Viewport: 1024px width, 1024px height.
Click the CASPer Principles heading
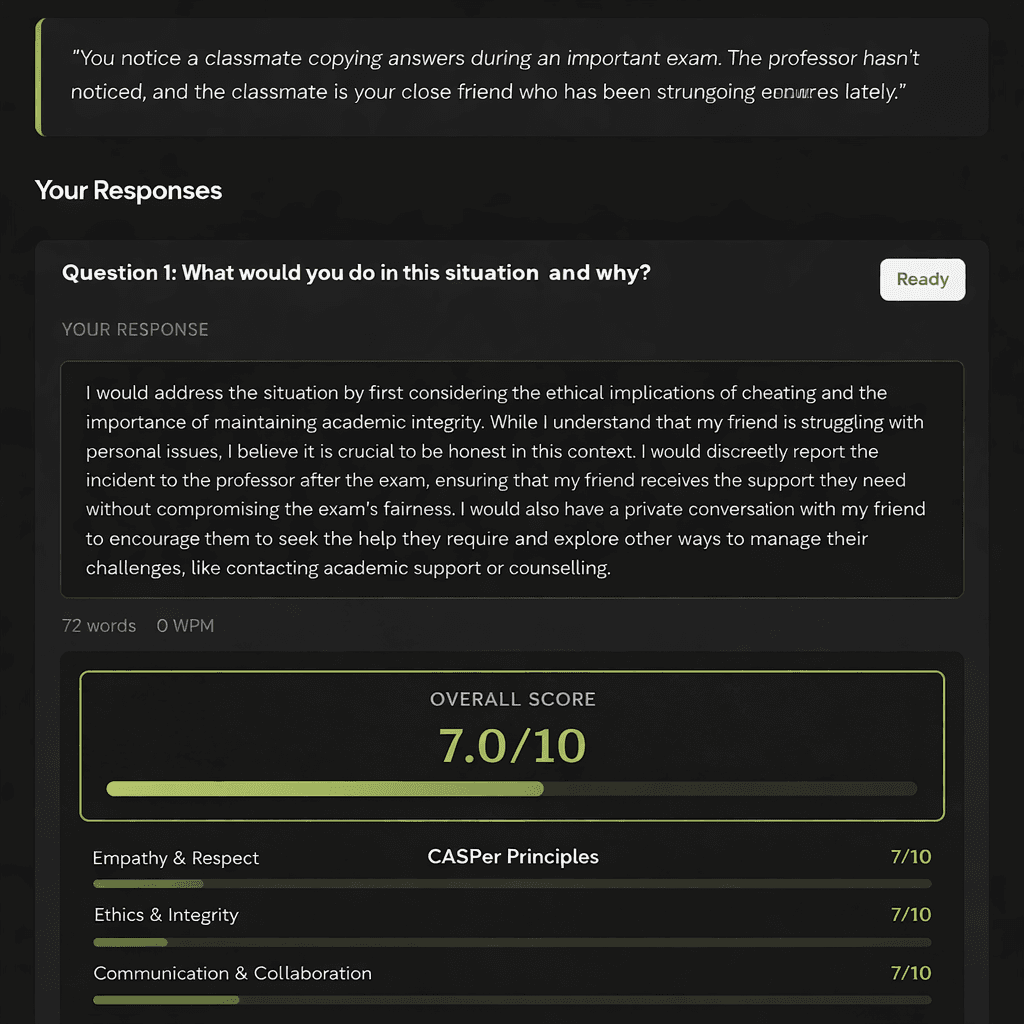coord(513,857)
